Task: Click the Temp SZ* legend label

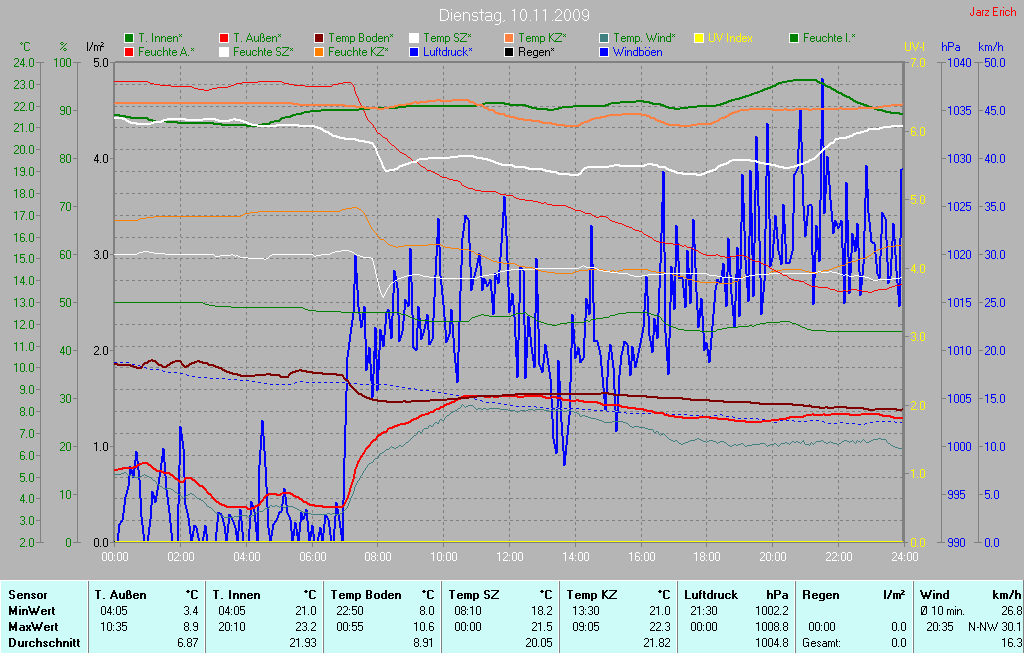Action: pyautogui.click(x=447, y=38)
